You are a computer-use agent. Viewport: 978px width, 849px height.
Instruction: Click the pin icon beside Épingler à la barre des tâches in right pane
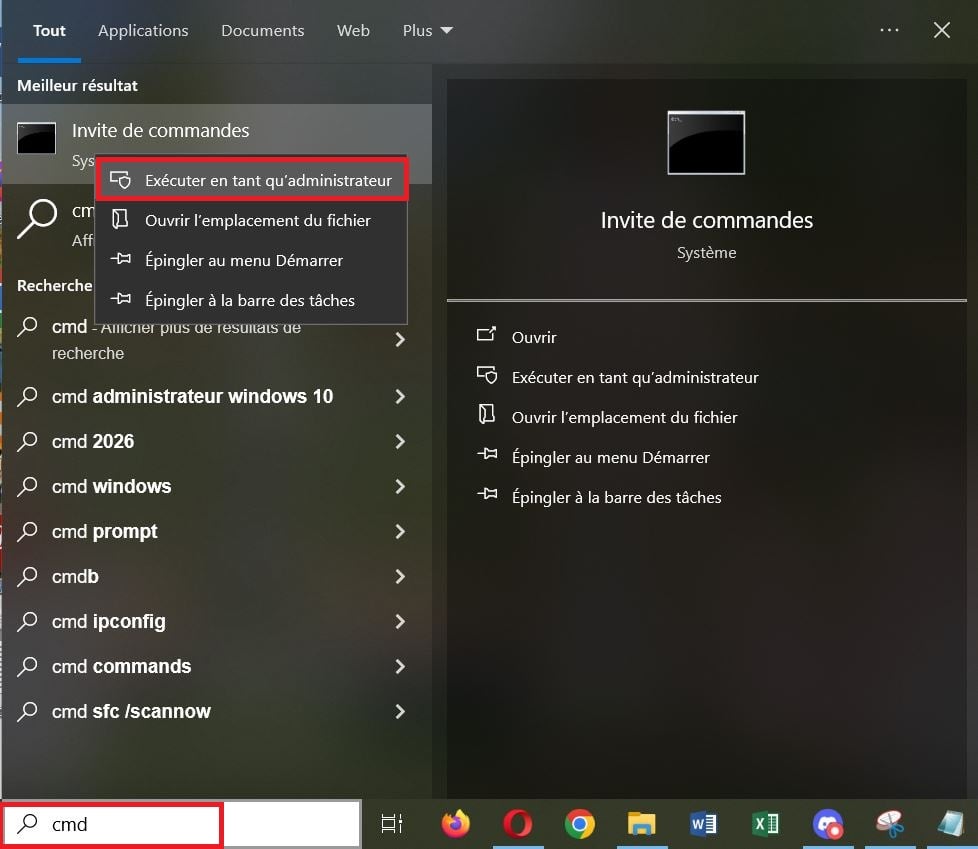[487, 494]
